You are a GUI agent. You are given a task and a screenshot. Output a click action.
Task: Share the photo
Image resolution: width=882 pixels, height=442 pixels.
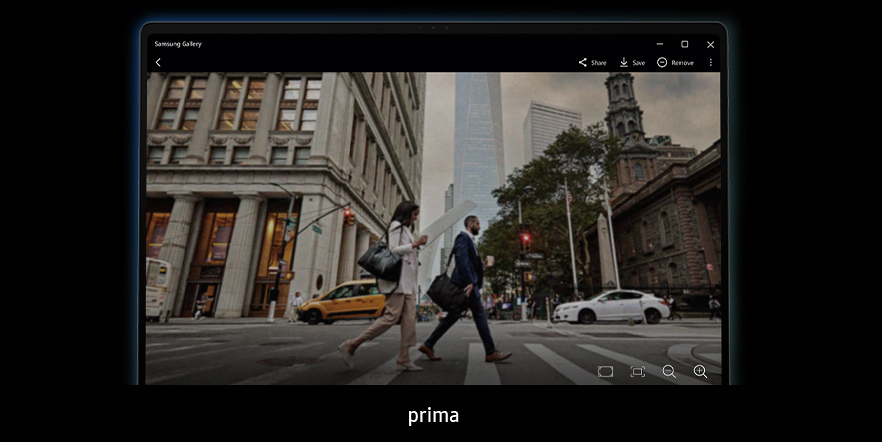click(x=592, y=62)
